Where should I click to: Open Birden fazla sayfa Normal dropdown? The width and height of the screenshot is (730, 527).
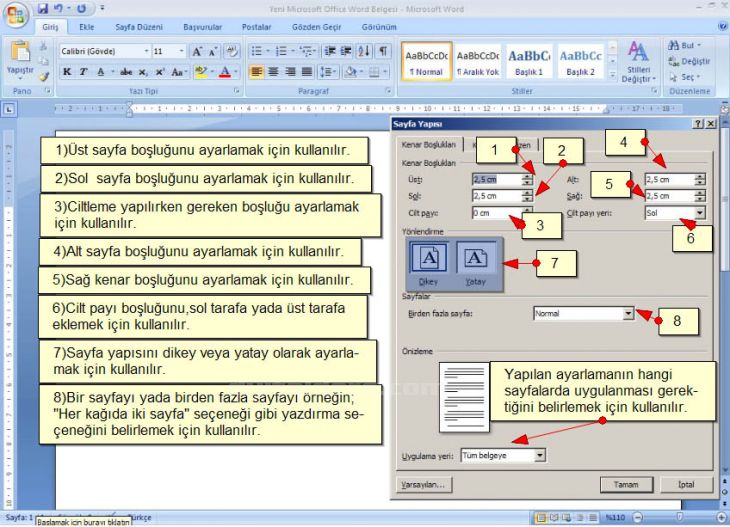click(x=628, y=313)
